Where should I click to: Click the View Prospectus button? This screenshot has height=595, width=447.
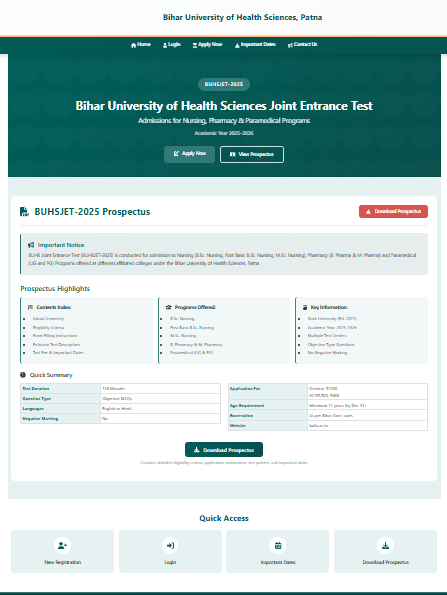point(252,154)
